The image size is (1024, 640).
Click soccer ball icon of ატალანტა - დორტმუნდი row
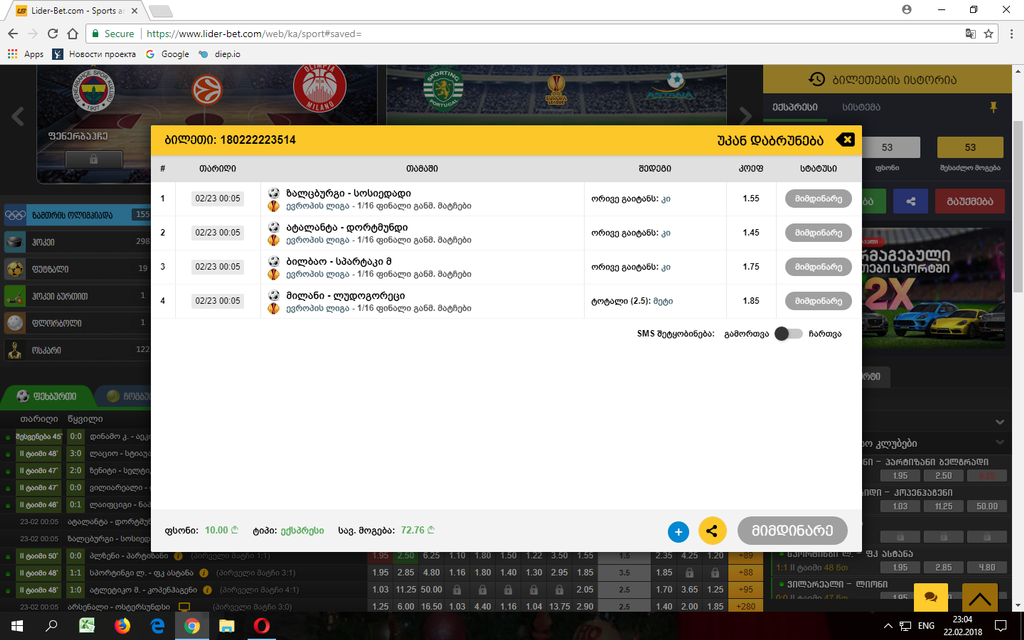pyautogui.click(x=274, y=227)
